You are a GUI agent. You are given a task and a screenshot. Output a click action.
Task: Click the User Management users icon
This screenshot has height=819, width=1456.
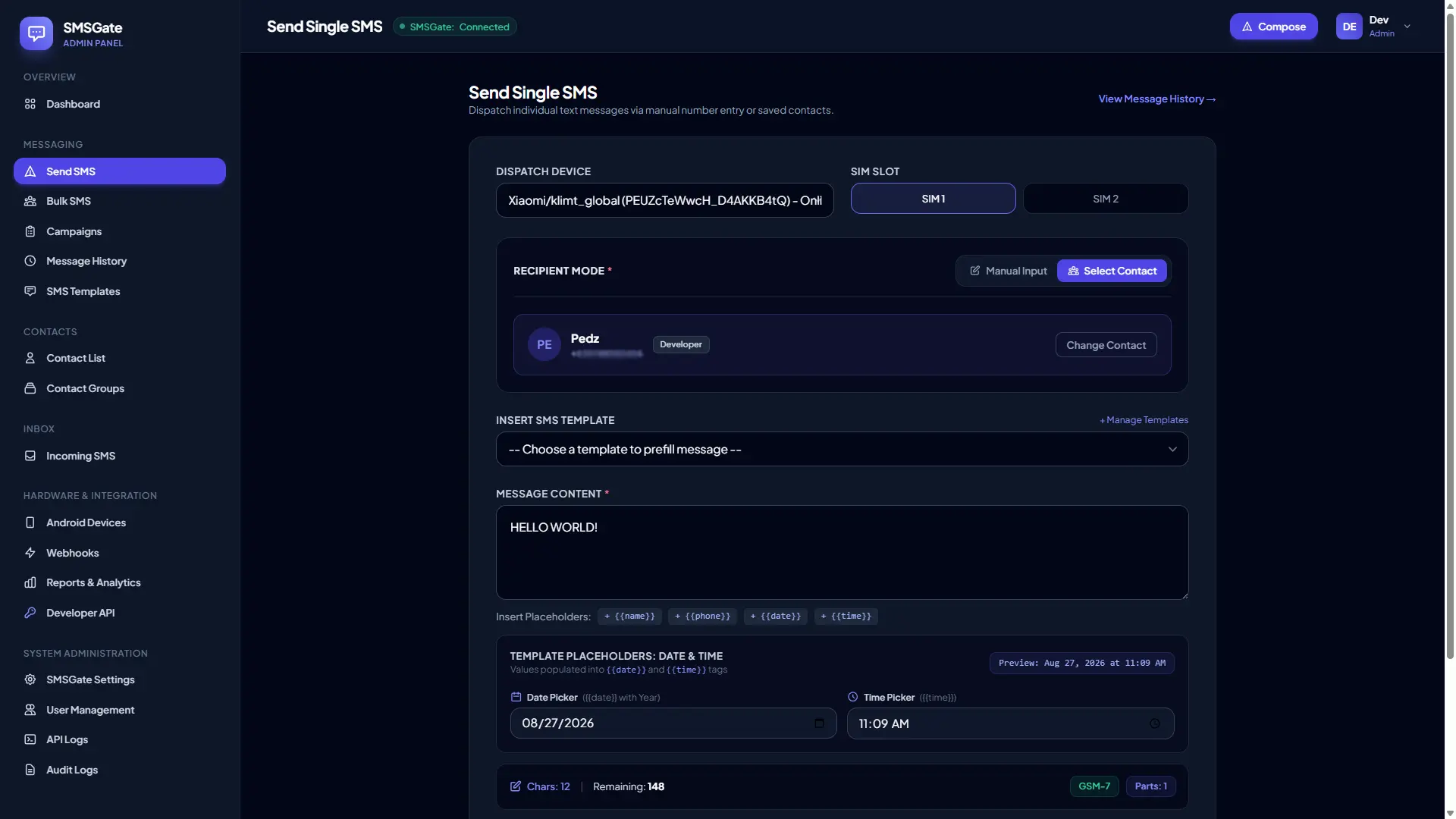[30, 710]
